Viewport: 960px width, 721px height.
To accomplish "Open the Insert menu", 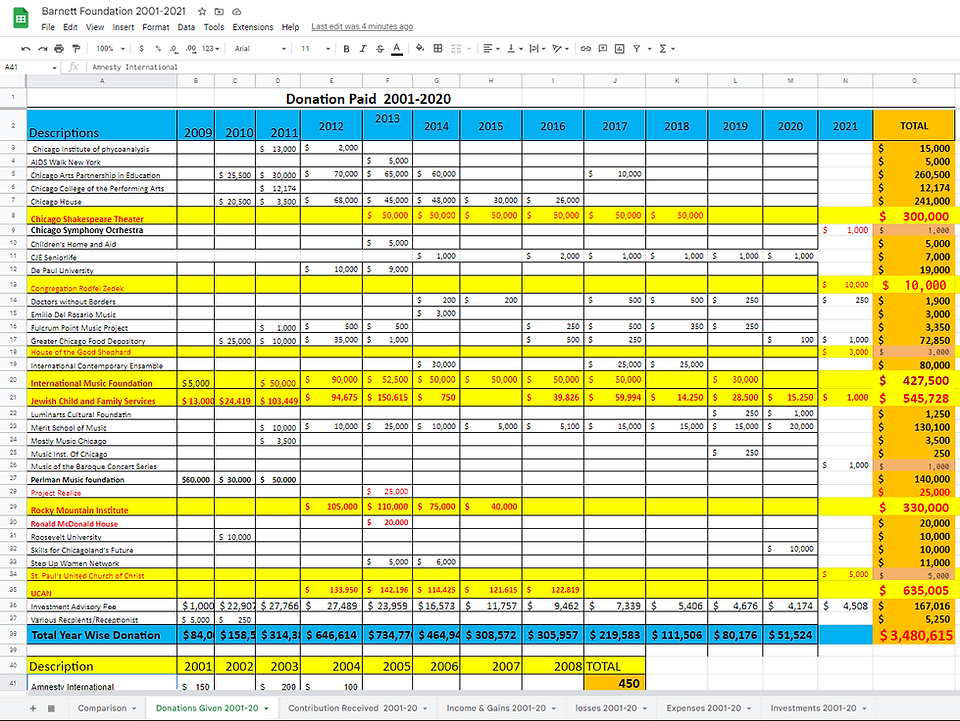I will tap(123, 27).
